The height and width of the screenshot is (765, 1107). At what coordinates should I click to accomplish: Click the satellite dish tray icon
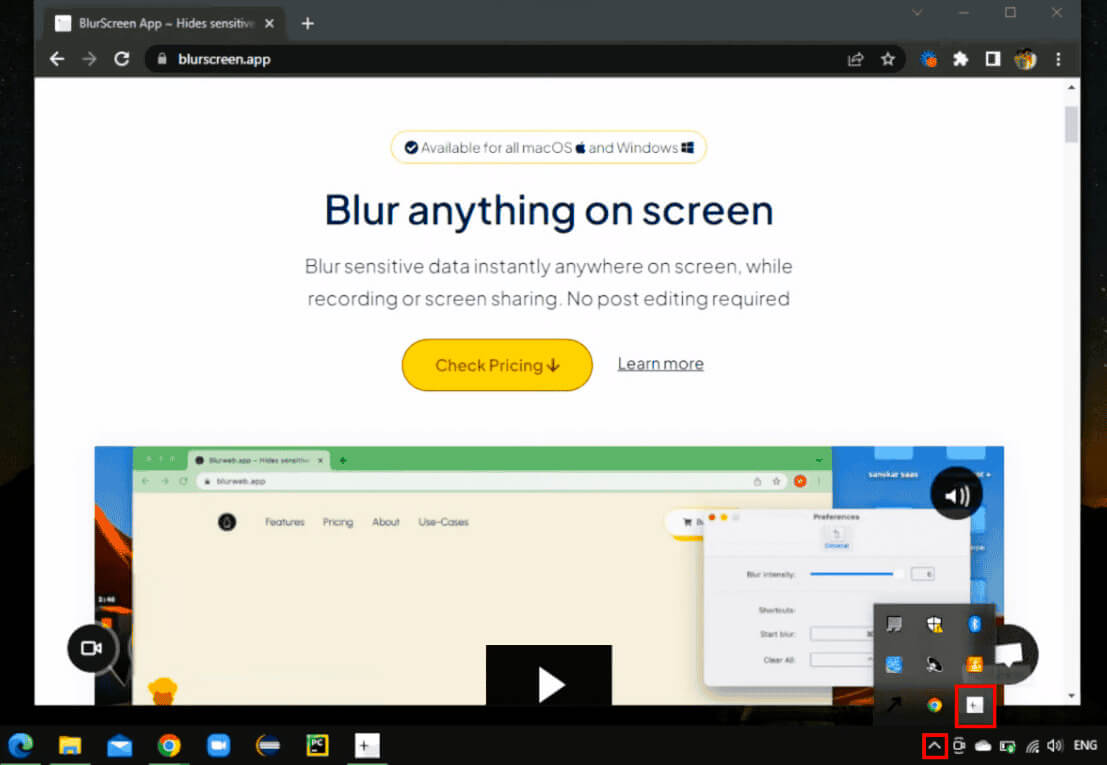tap(934, 665)
